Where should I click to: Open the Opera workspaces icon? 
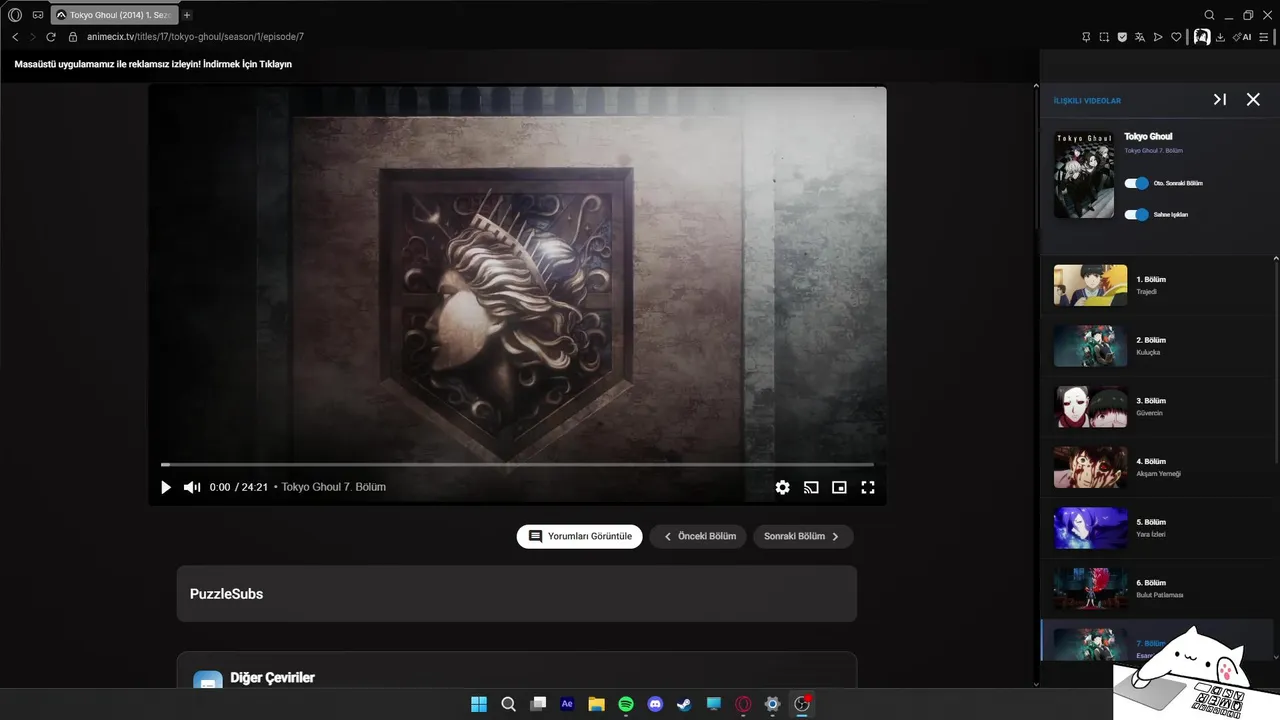pos(38,15)
